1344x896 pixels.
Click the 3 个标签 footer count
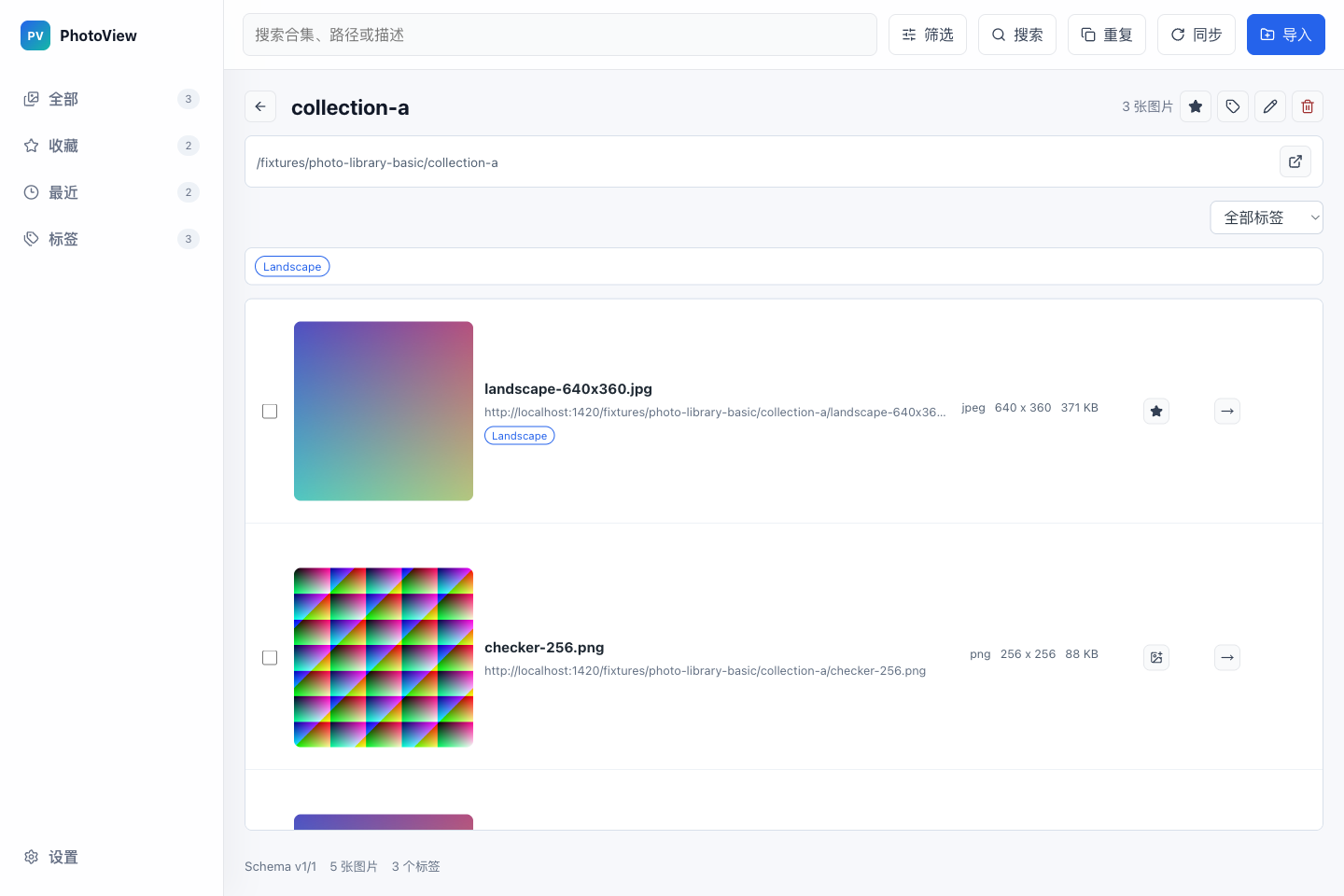[415, 867]
